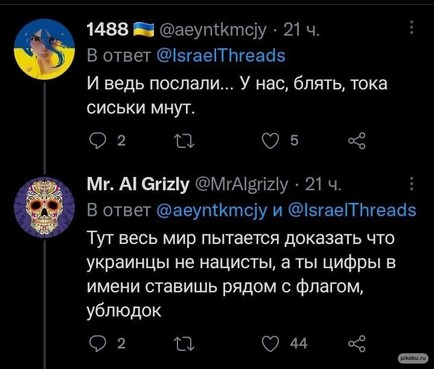Open @aeyntkmcjy mention in the second reply
Screen dimensions: 434x369
(x=211, y=210)
